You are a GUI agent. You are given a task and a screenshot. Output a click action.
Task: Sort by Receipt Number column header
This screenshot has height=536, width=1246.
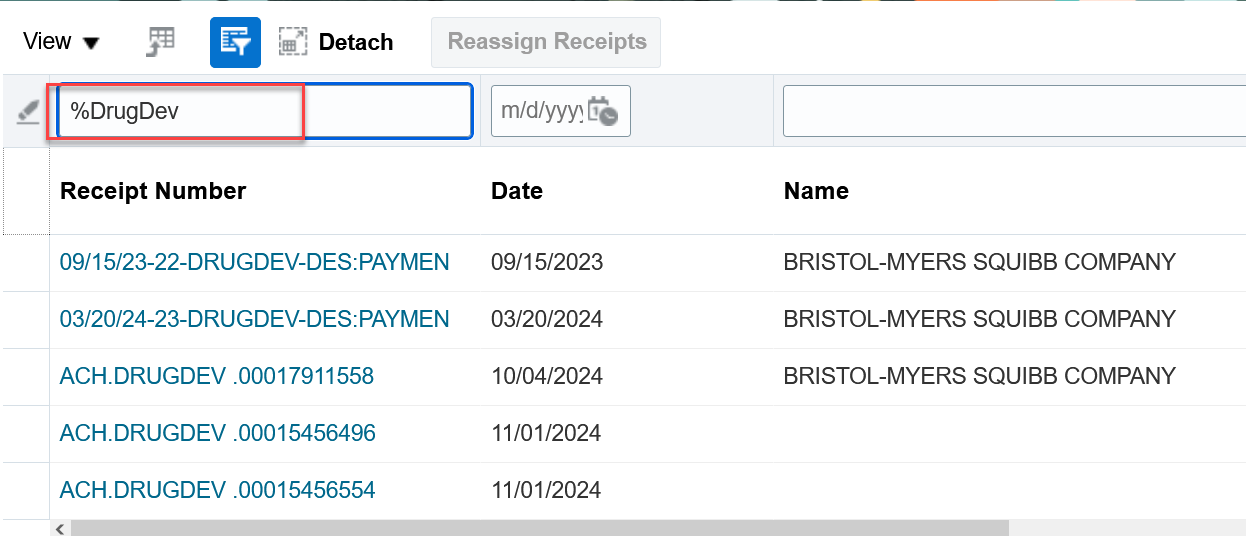point(153,191)
